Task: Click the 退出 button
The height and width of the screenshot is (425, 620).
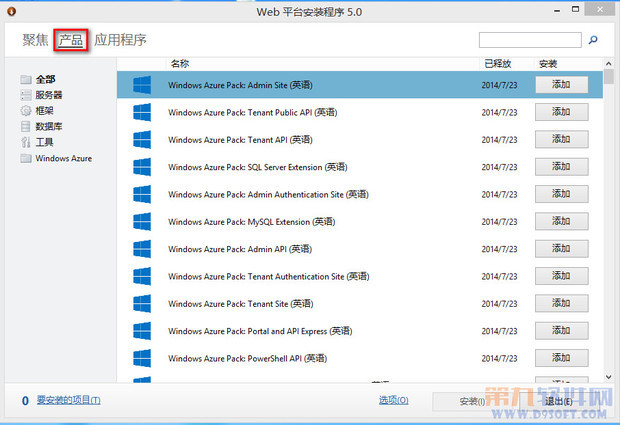Action: (x=558, y=401)
